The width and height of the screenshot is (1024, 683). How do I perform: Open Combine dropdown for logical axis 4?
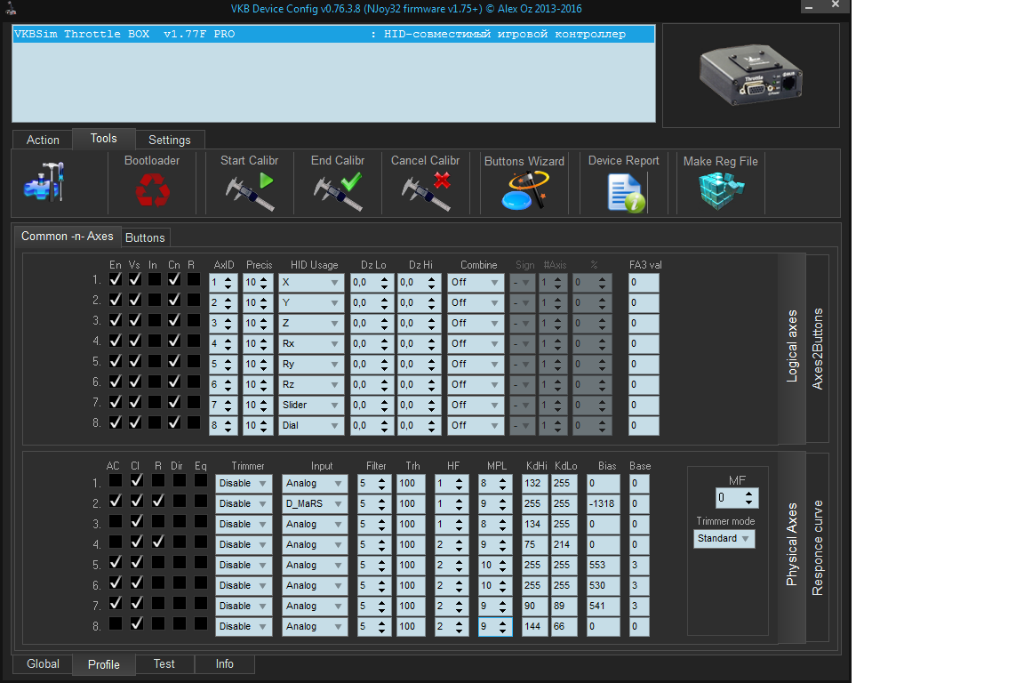(x=475, y=343)
